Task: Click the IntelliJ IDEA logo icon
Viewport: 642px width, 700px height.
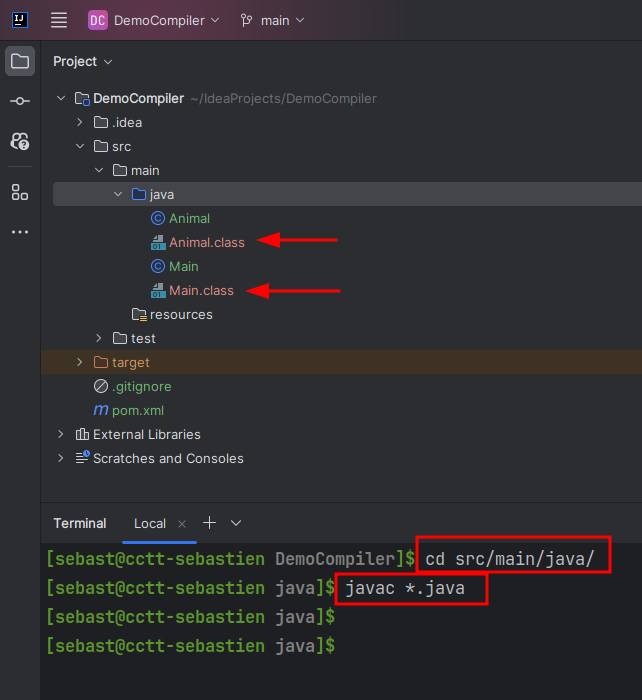Action: 20,20
